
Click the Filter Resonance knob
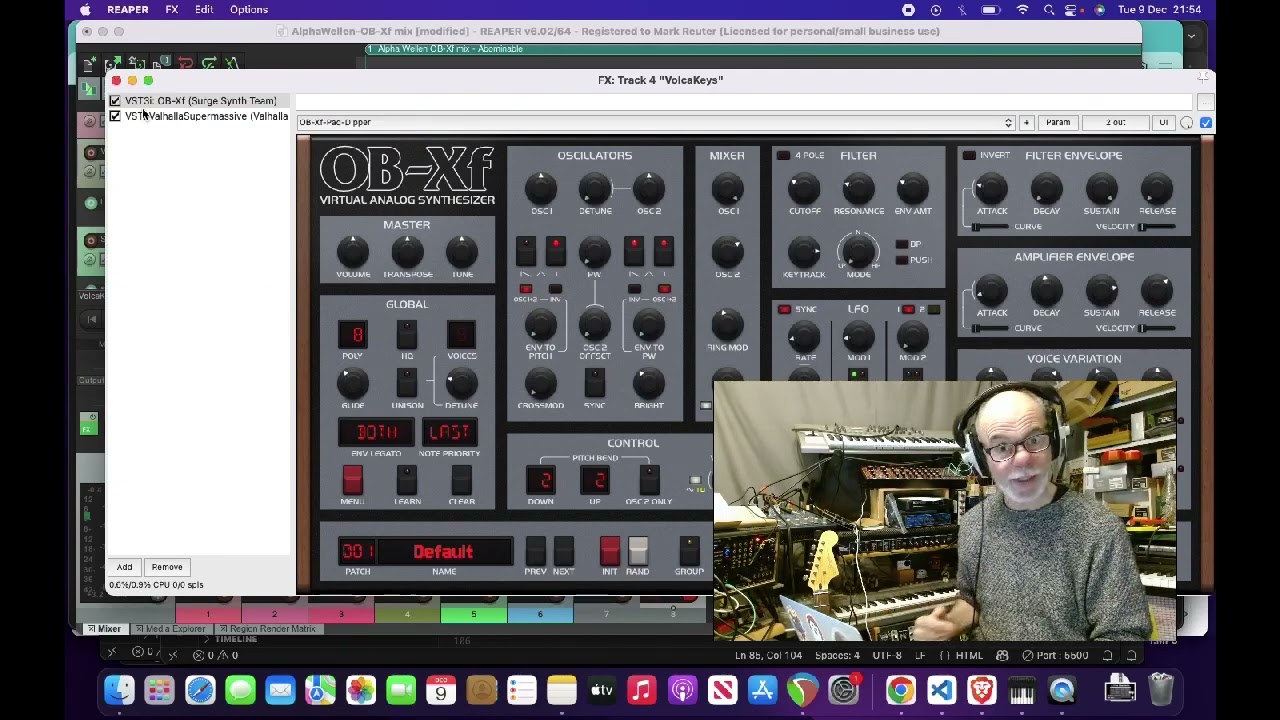coord(858,187)
